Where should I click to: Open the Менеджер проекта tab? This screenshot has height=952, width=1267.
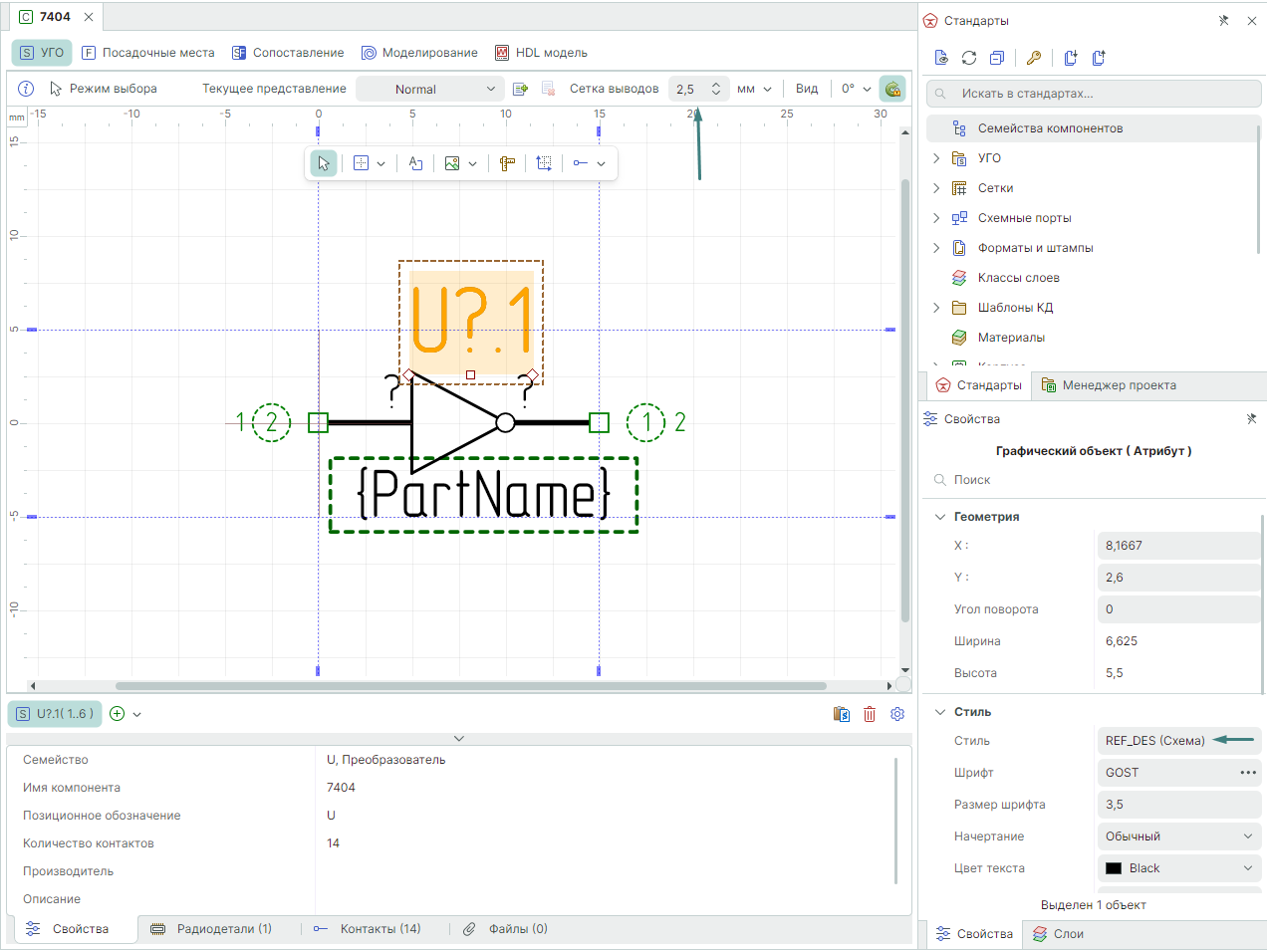coord(1109,385)
